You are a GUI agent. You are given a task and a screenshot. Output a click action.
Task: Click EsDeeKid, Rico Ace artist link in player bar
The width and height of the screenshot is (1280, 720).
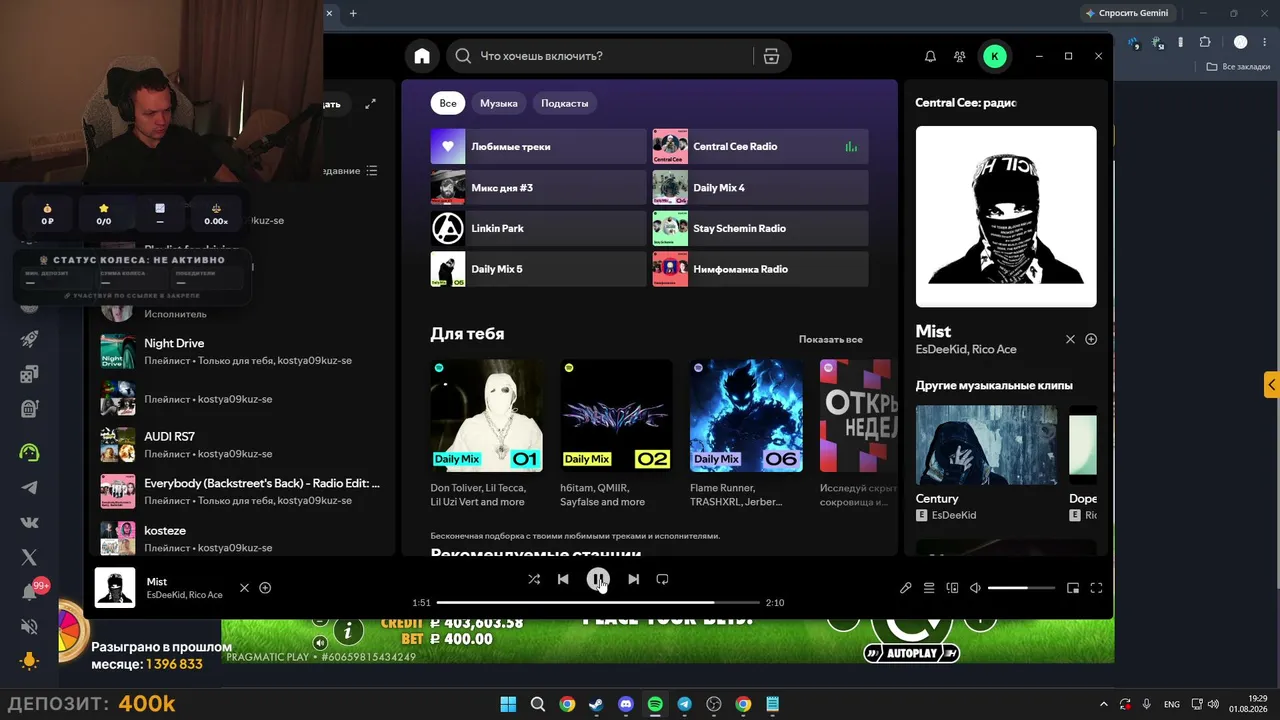185,595
